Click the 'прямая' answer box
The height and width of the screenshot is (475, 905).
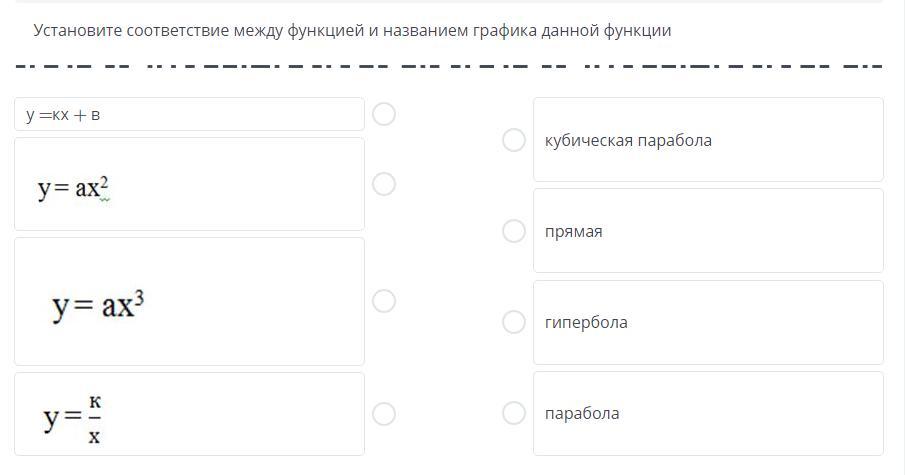(x=708, y=231)
